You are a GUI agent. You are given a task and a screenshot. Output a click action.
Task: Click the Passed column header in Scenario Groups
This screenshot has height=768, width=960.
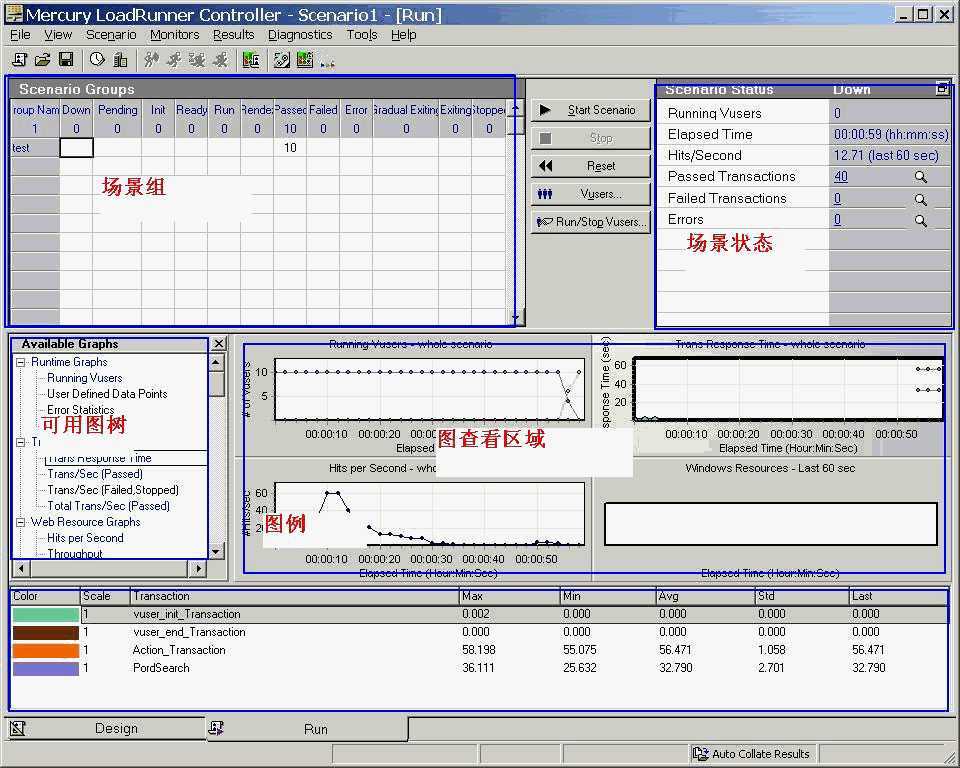coord(290,110)
